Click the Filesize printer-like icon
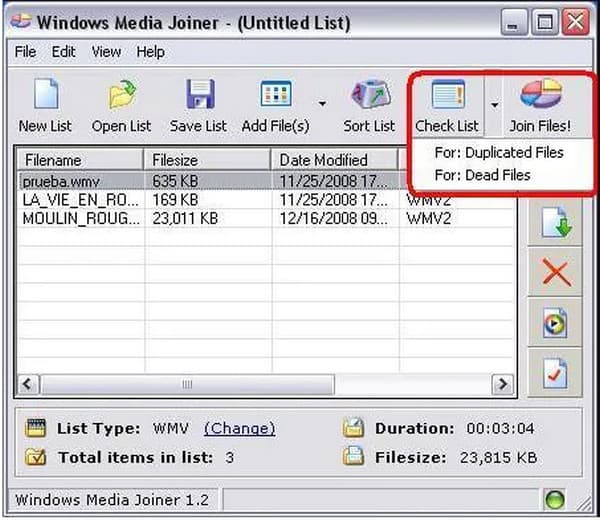 click(353, 456)
